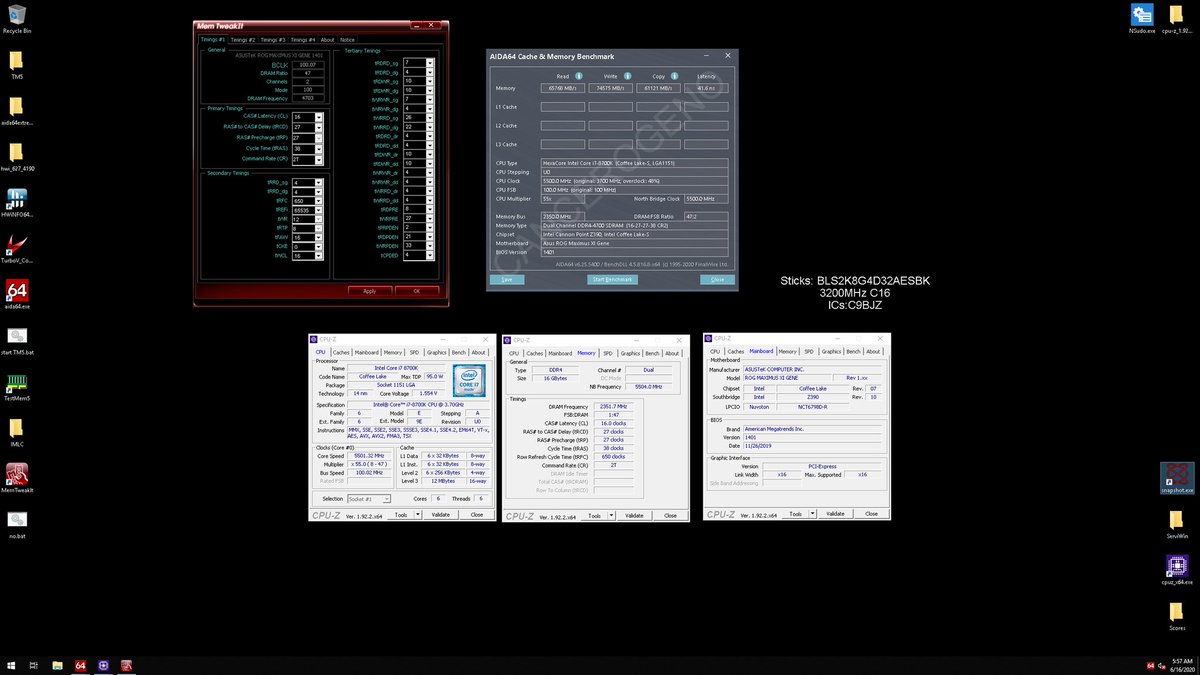
Task: Open the taskbar clock showing 5:57 AM
Action: tap(1182, 665)
